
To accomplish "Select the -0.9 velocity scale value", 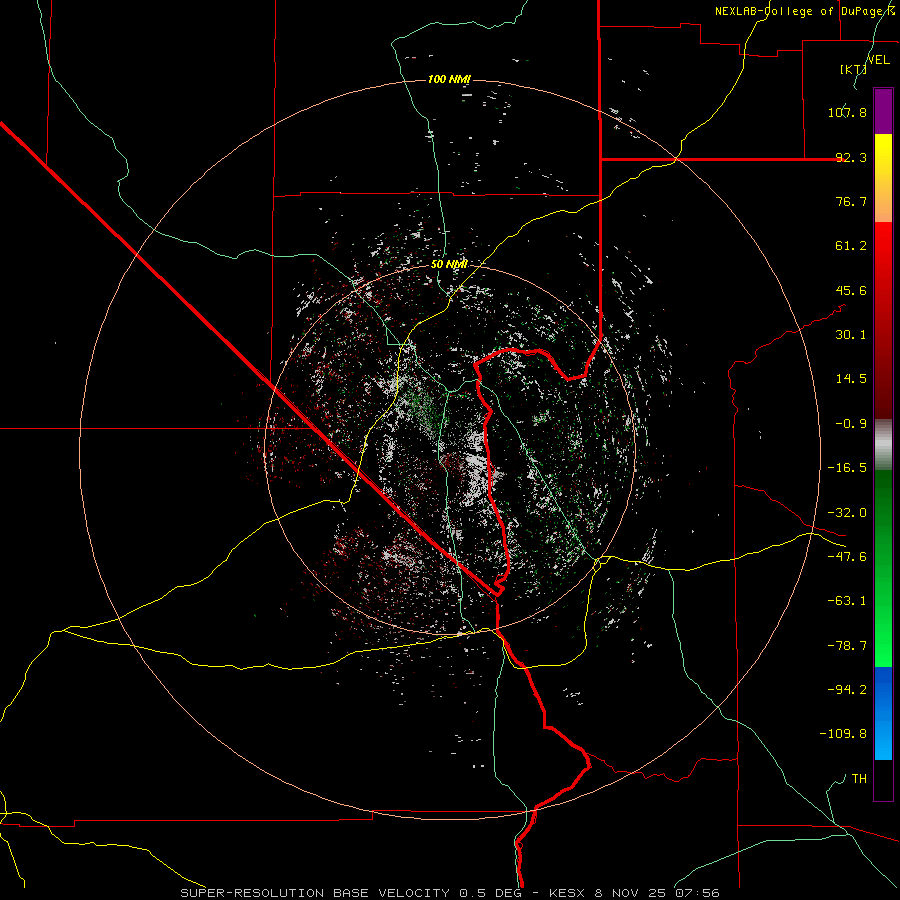I will (851, 424).
